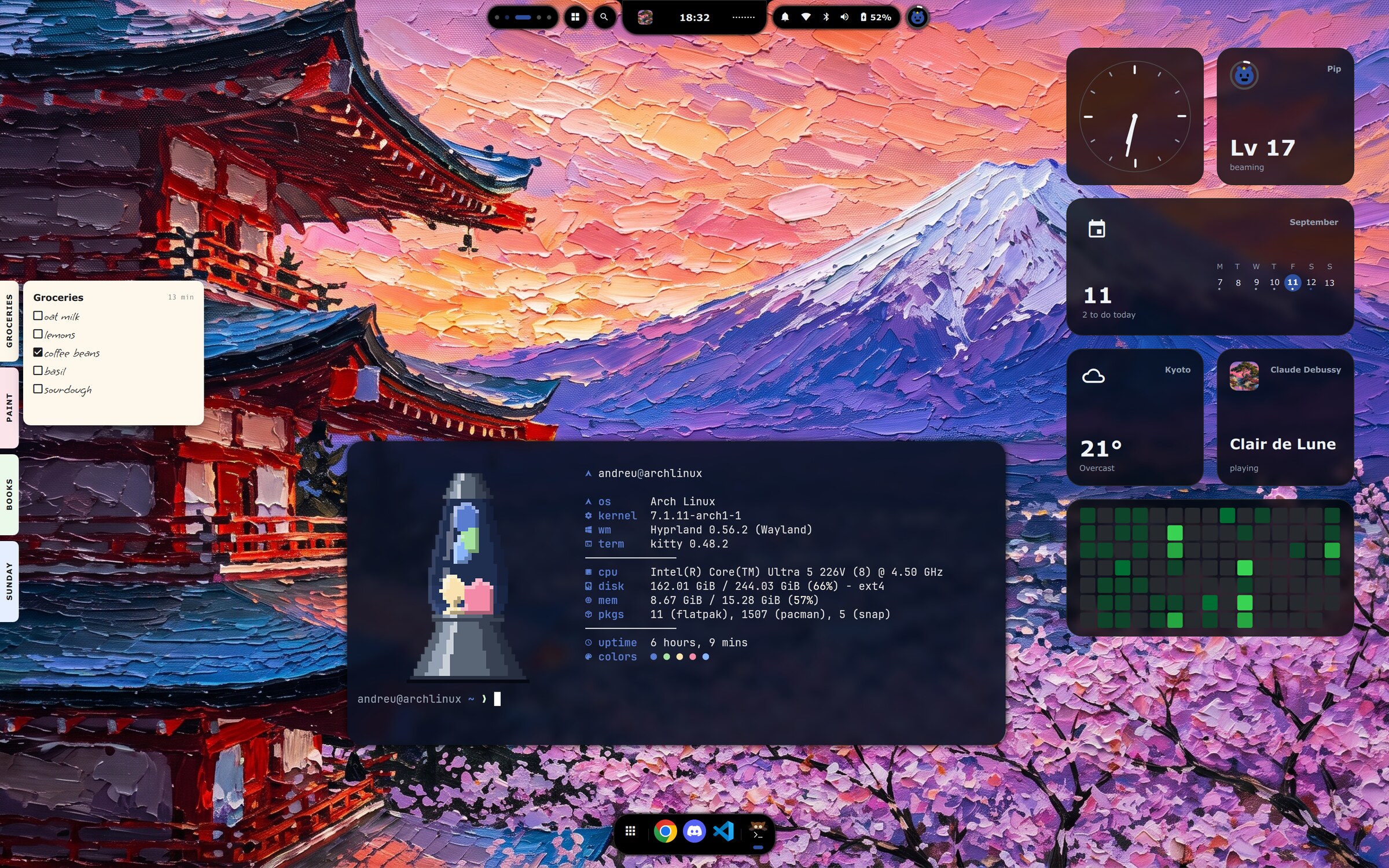Click the audio visualizer dots in top bar
The width and height of the screenshot is (1389, 868).
(x=744, y=17)
